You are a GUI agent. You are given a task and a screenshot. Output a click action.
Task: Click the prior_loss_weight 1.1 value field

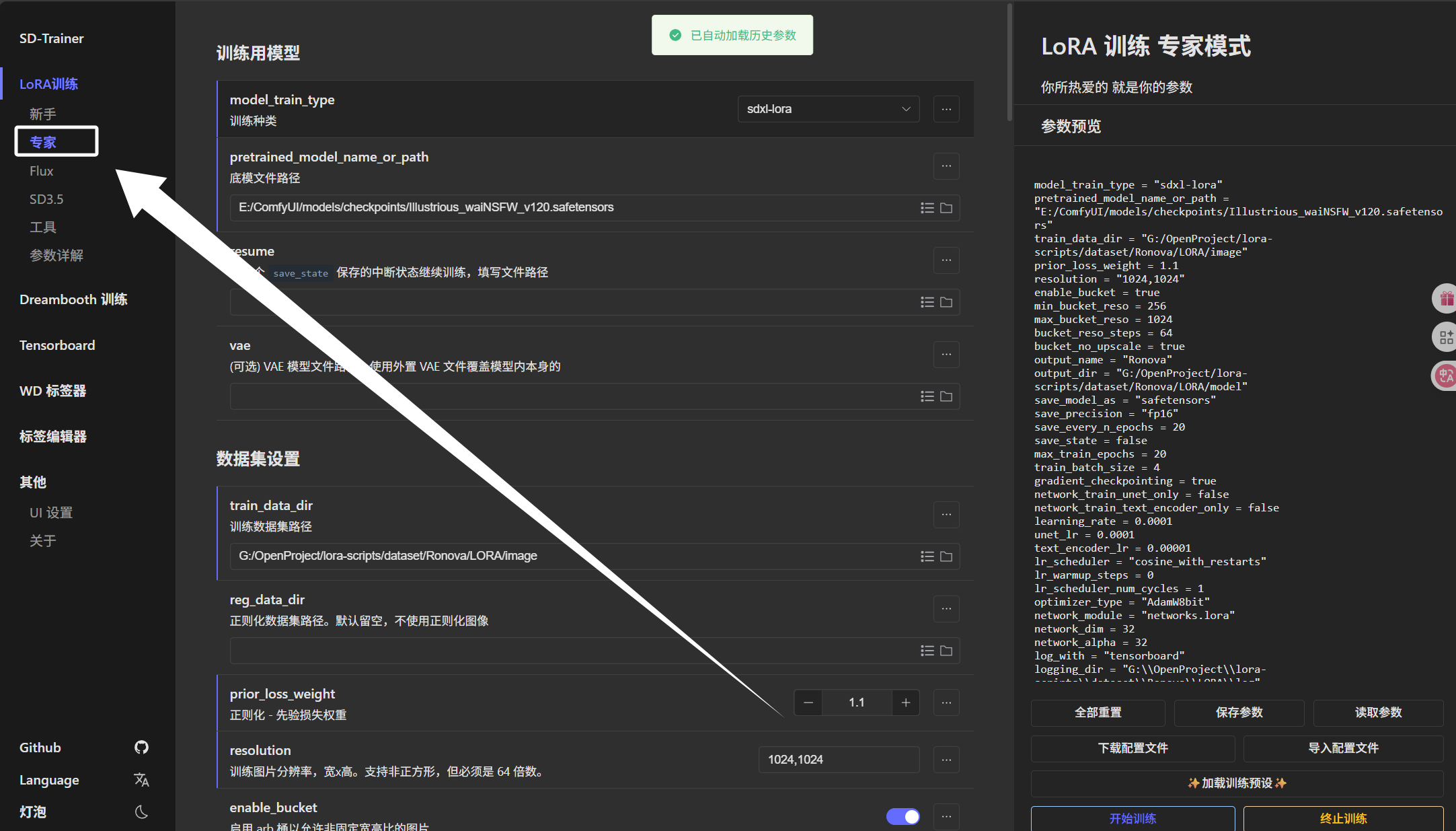point(857,702)
